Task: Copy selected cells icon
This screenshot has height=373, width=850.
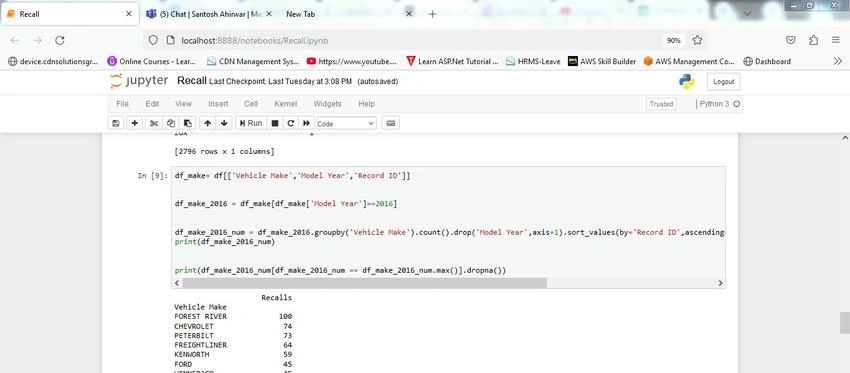Action: (171, 124)
